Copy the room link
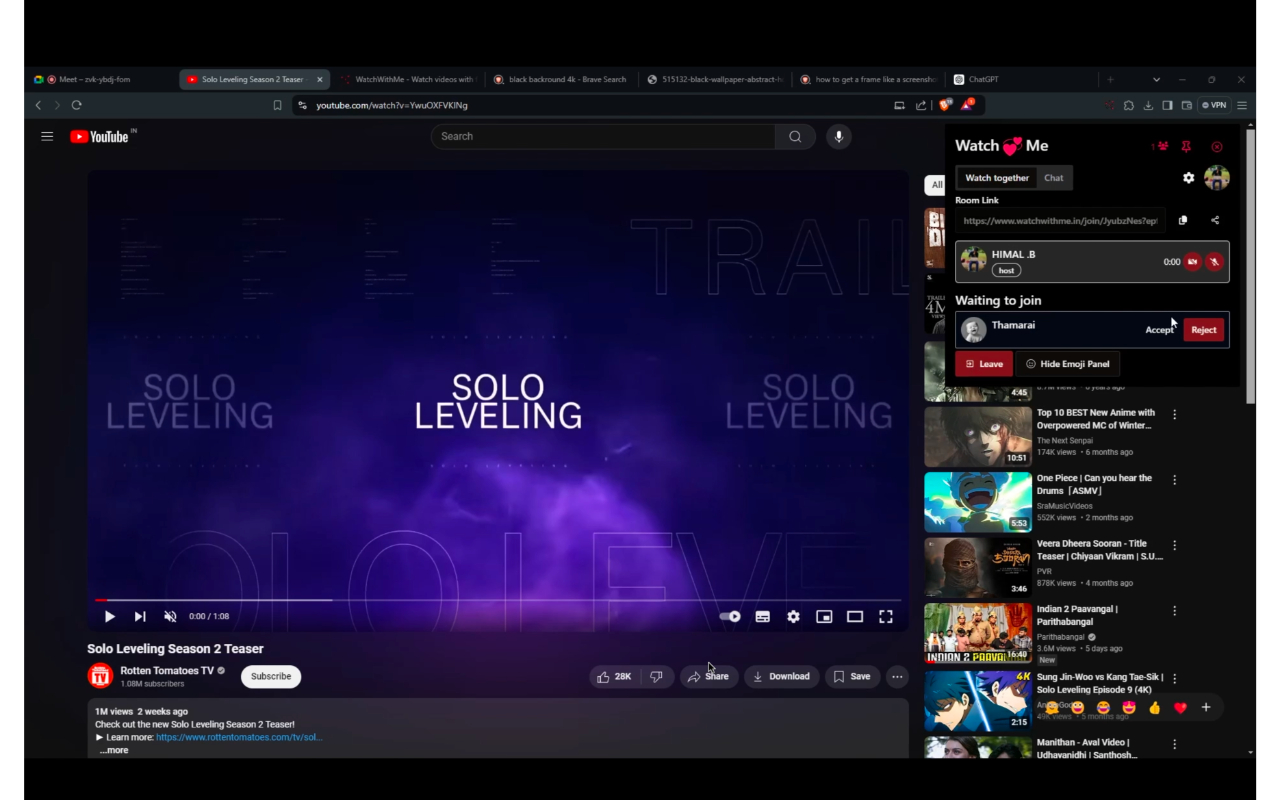 [x=1183, y=220]
